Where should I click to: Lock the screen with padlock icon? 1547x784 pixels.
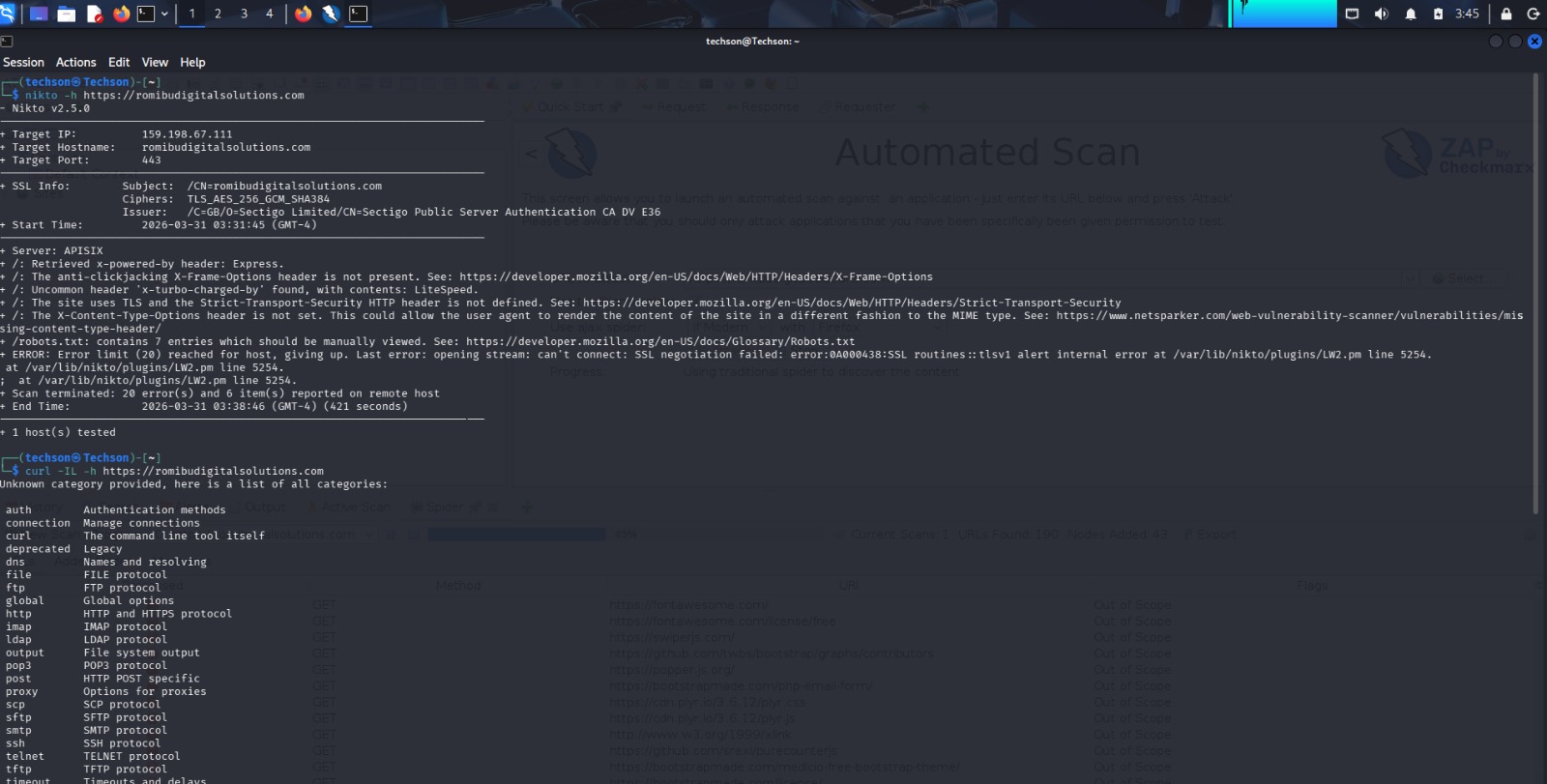point(1505,14)
